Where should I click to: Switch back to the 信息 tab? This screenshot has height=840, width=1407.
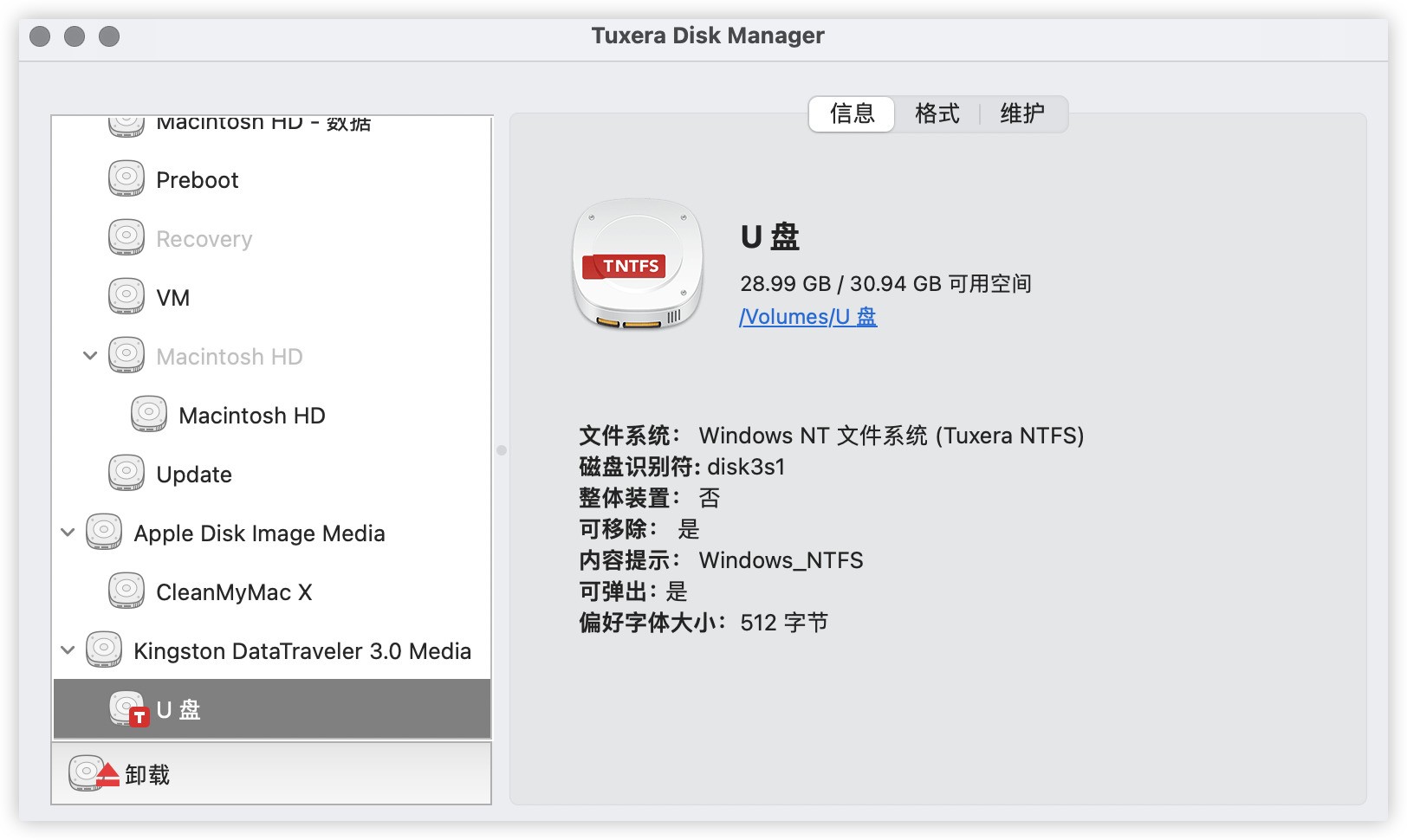pos(851,113)
